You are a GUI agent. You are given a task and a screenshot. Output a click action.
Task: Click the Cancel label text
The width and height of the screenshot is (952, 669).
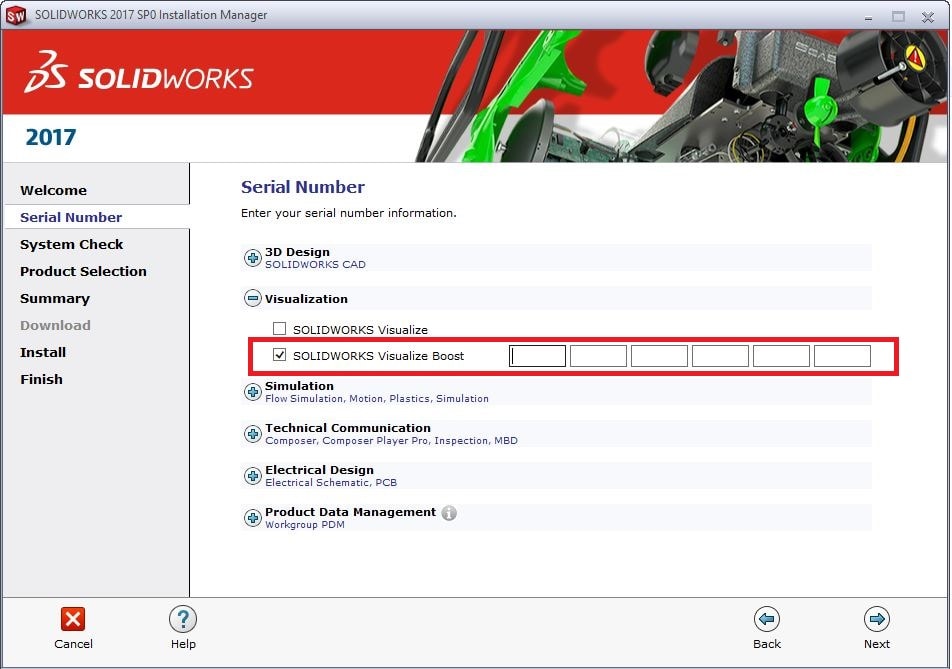tap(73, 644)
